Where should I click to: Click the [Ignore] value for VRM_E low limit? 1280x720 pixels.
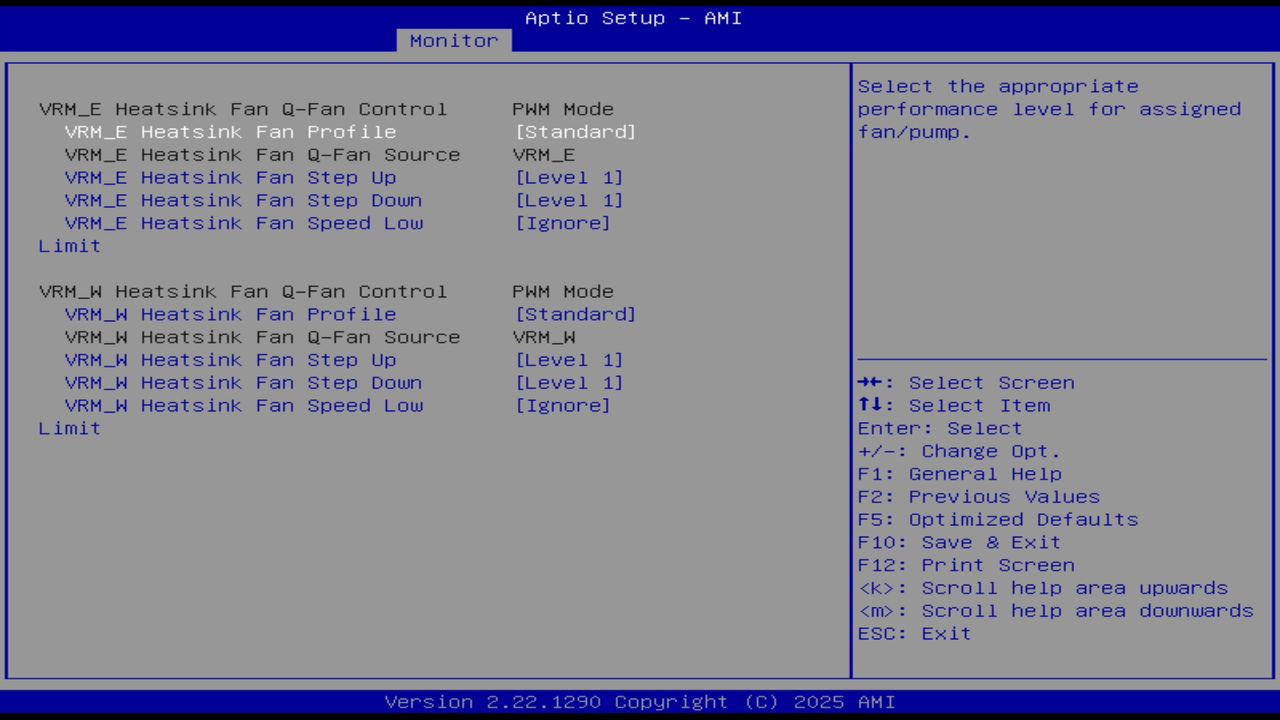tap(563, 223)
